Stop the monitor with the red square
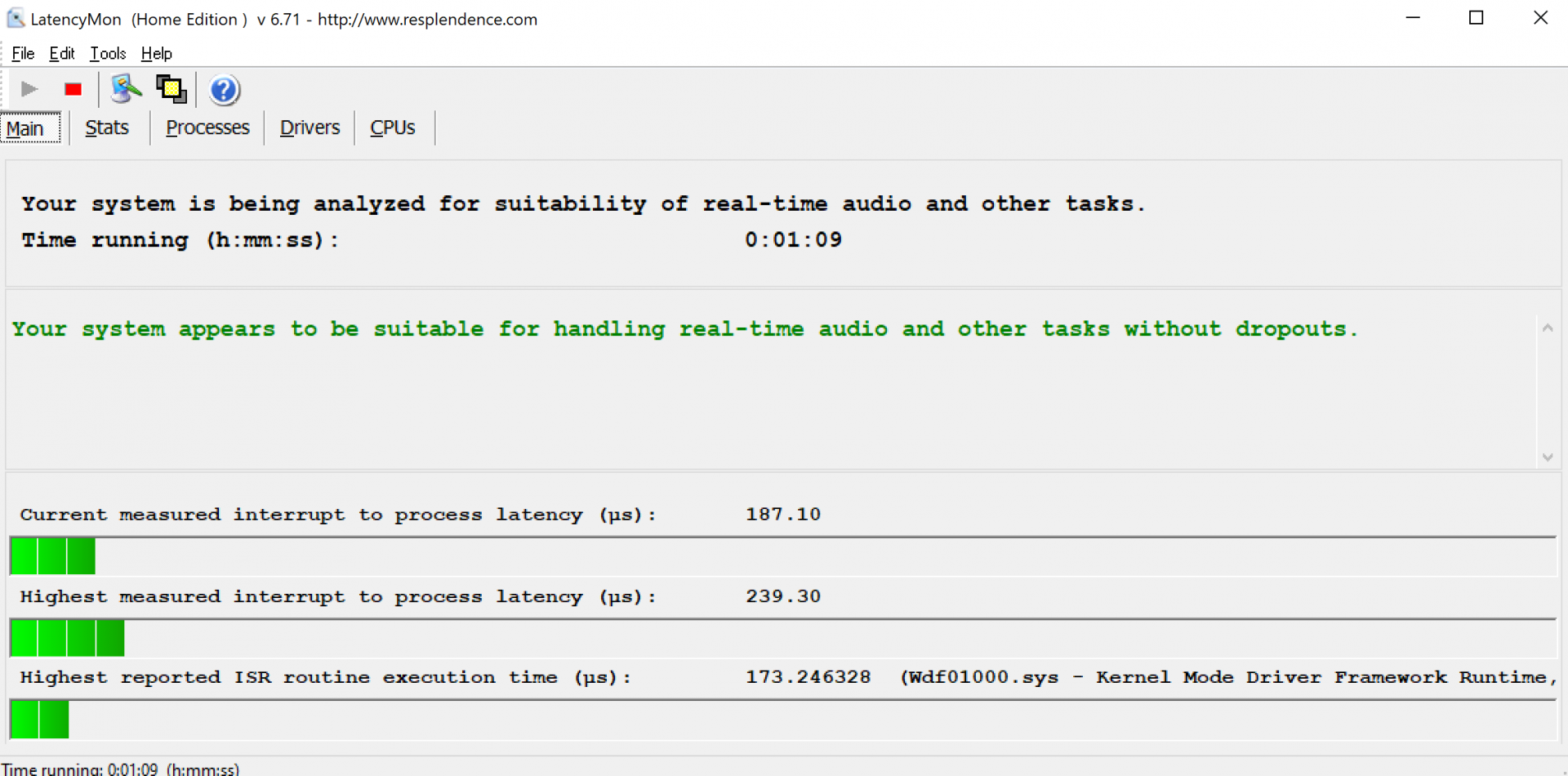1568x776 pixels. tap(73, 89)
